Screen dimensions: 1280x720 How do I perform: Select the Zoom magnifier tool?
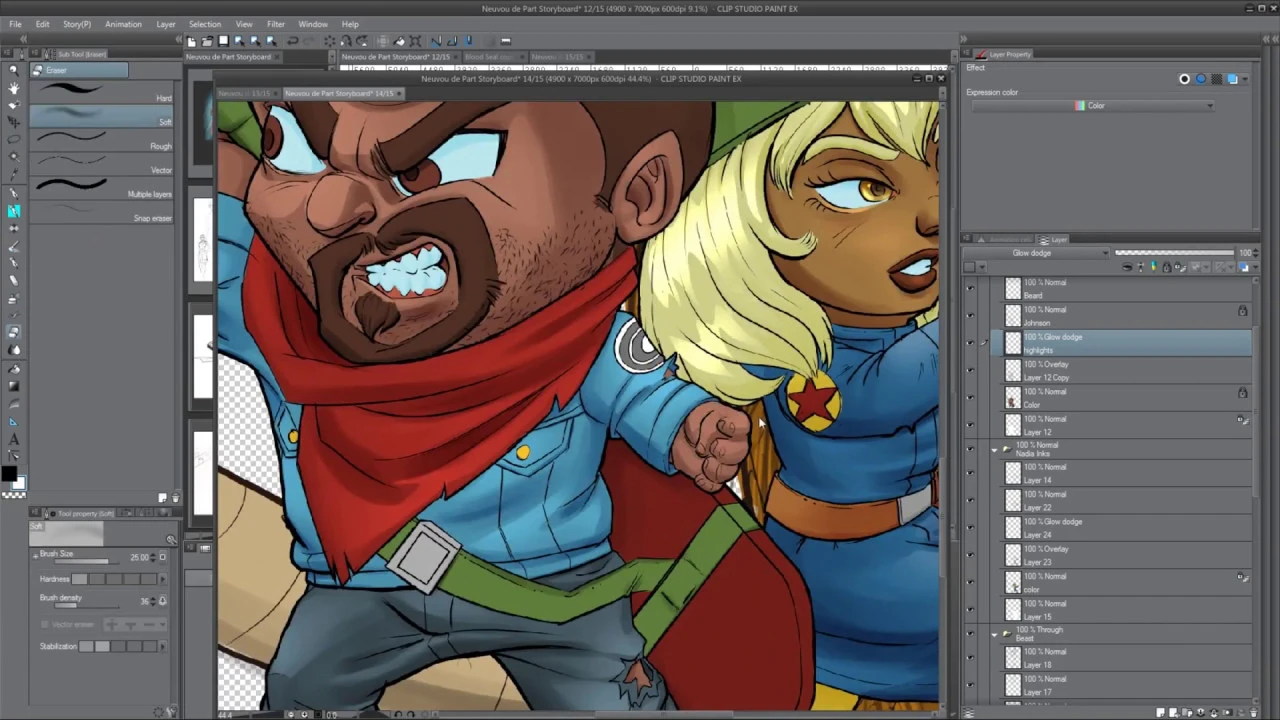(x=13, y=70)
